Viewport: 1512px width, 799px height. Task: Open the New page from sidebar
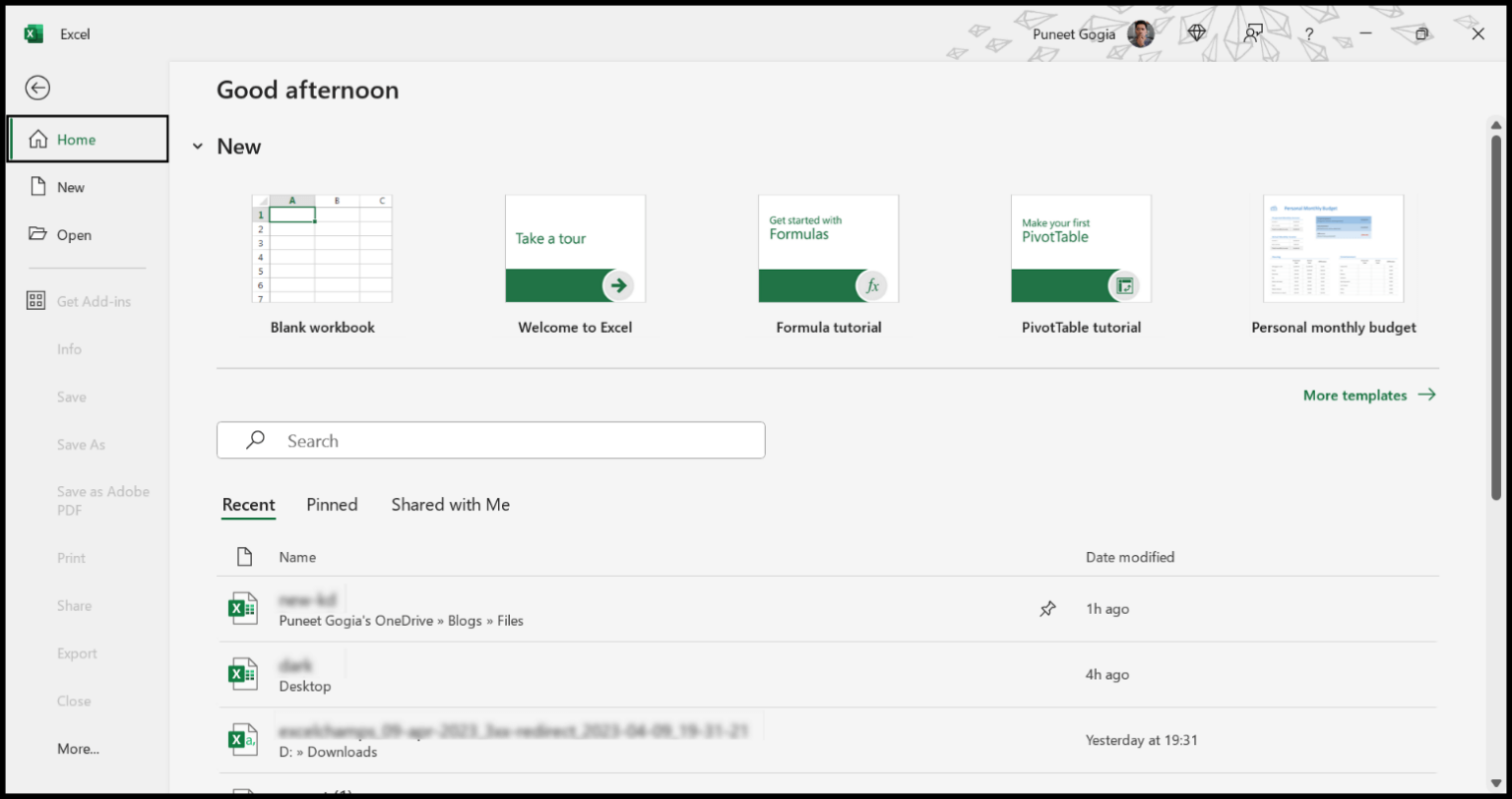71,187
